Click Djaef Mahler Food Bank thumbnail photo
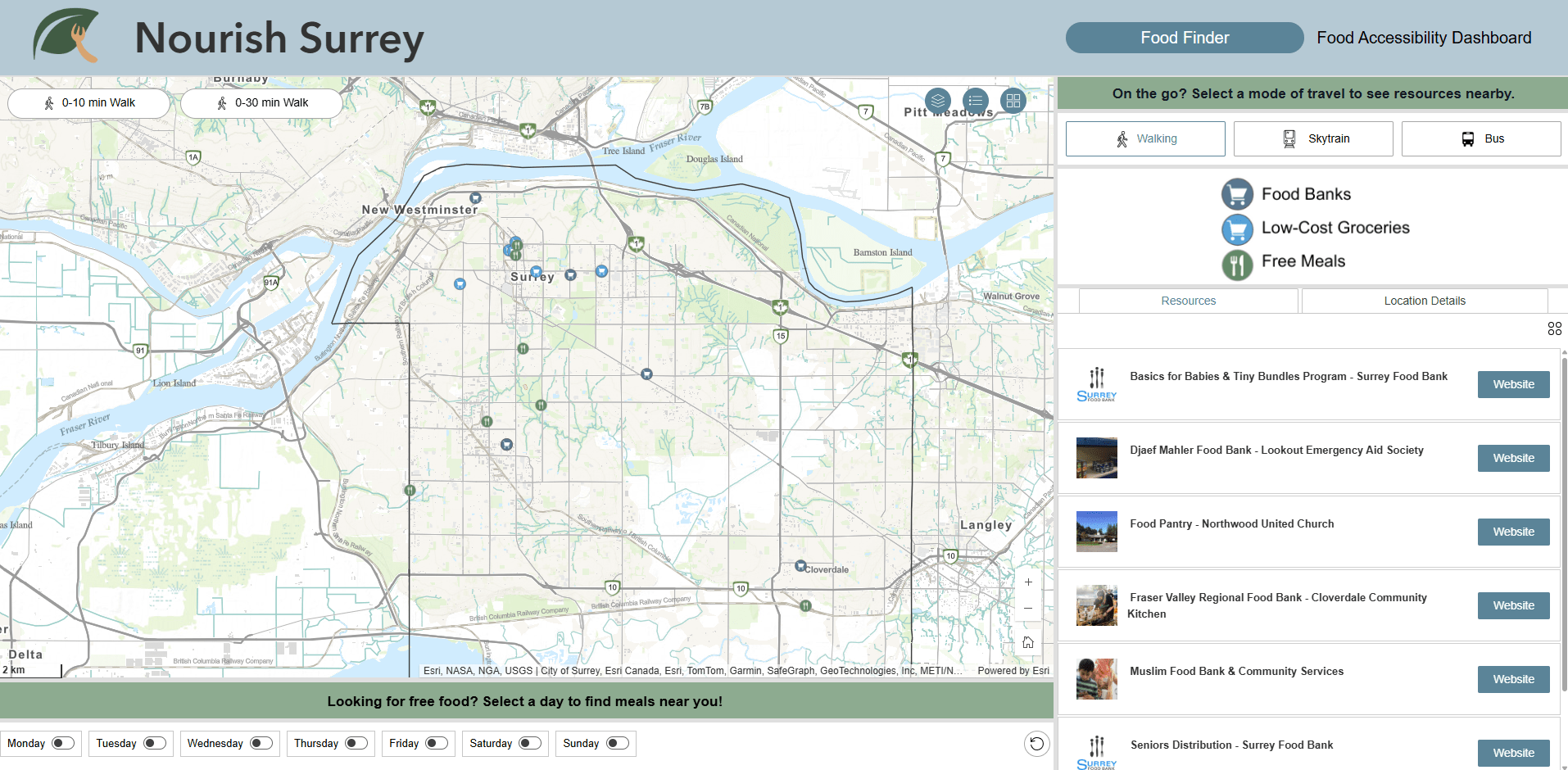The width and height of the screenshot is (1568, 770). [1097, 458]
